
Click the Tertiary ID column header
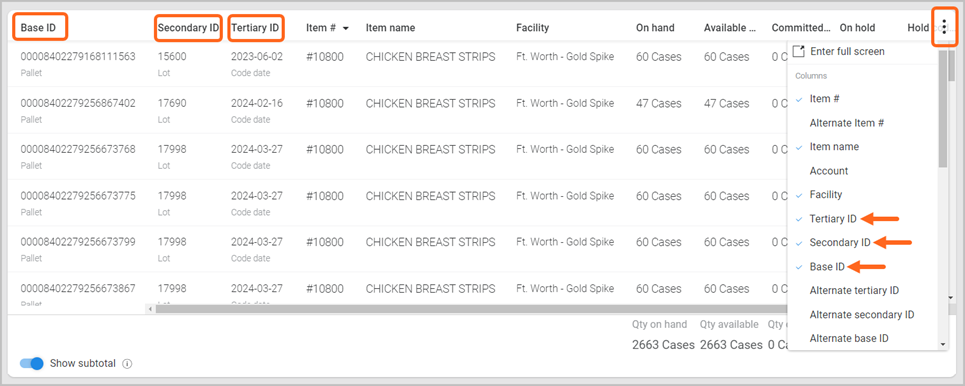255,28
